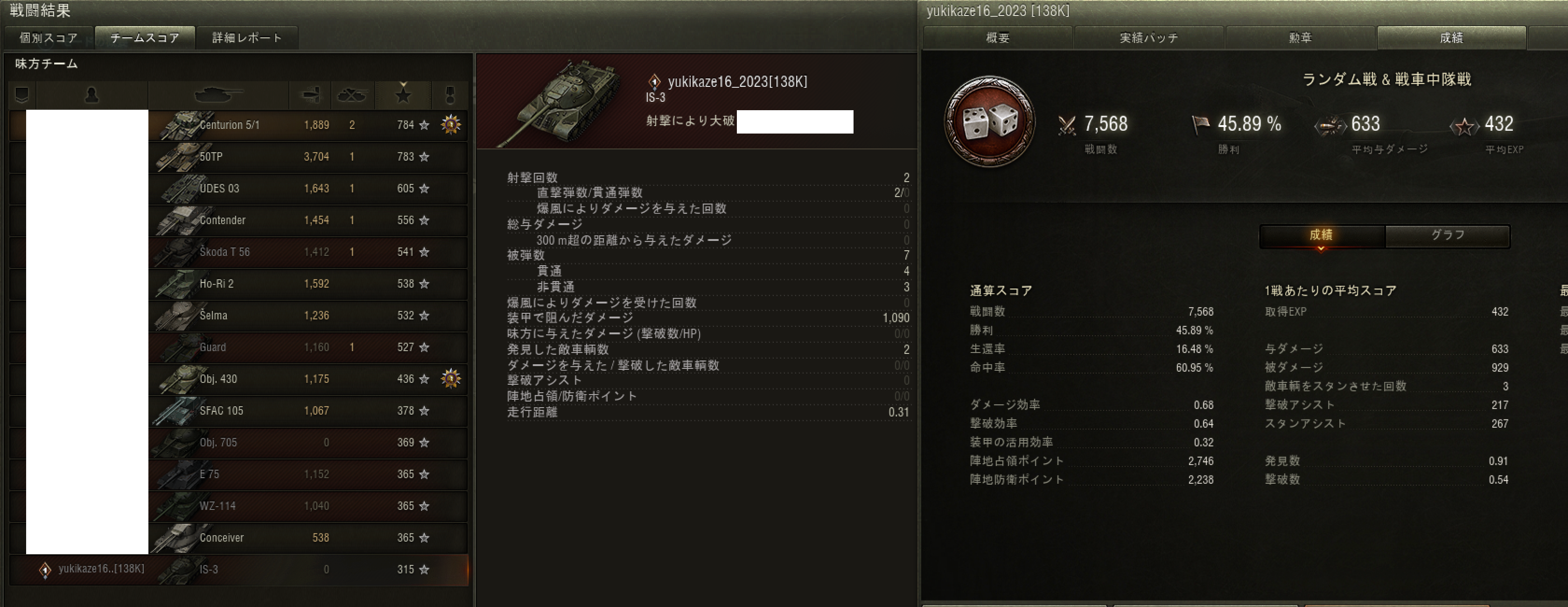This screenshot has height=607, width=1568.
Task: Sort by experience star column icon
Action: [x=403, y=94]
